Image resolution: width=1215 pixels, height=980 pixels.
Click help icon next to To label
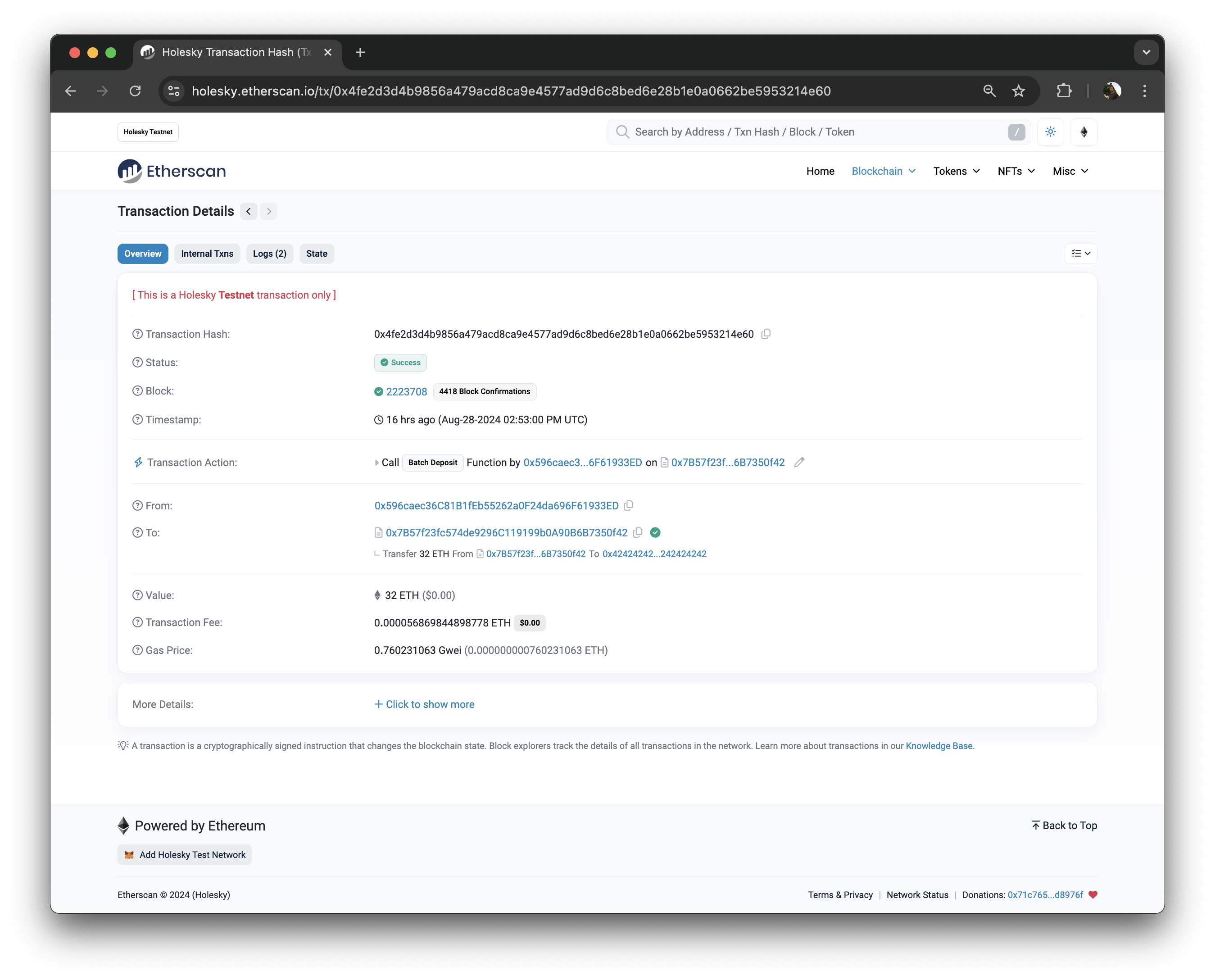(138, 532)
